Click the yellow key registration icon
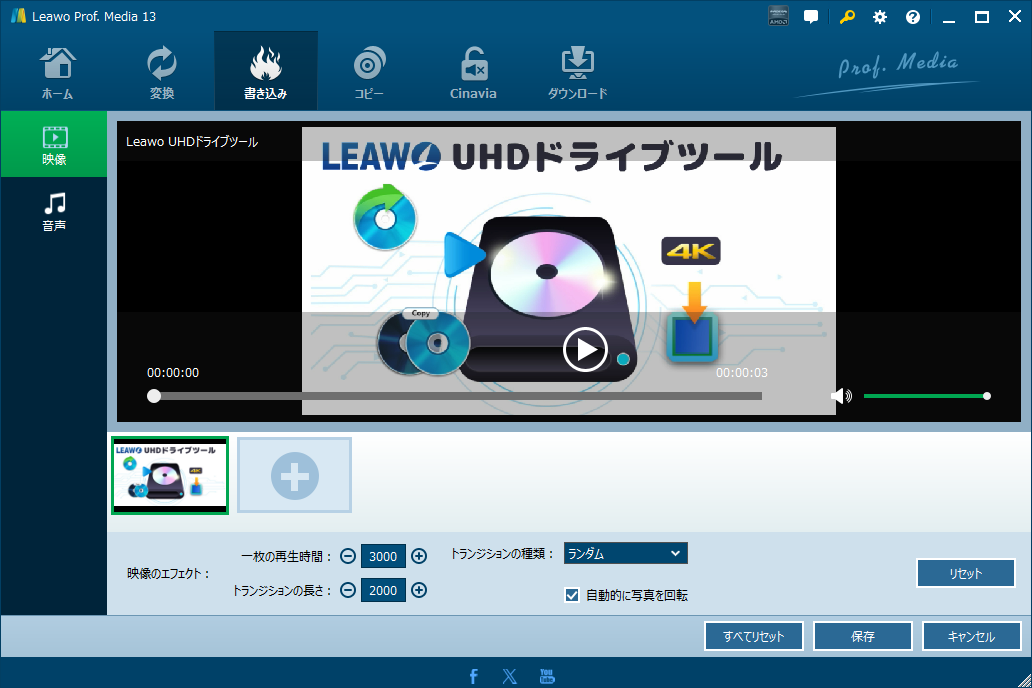 846,17
